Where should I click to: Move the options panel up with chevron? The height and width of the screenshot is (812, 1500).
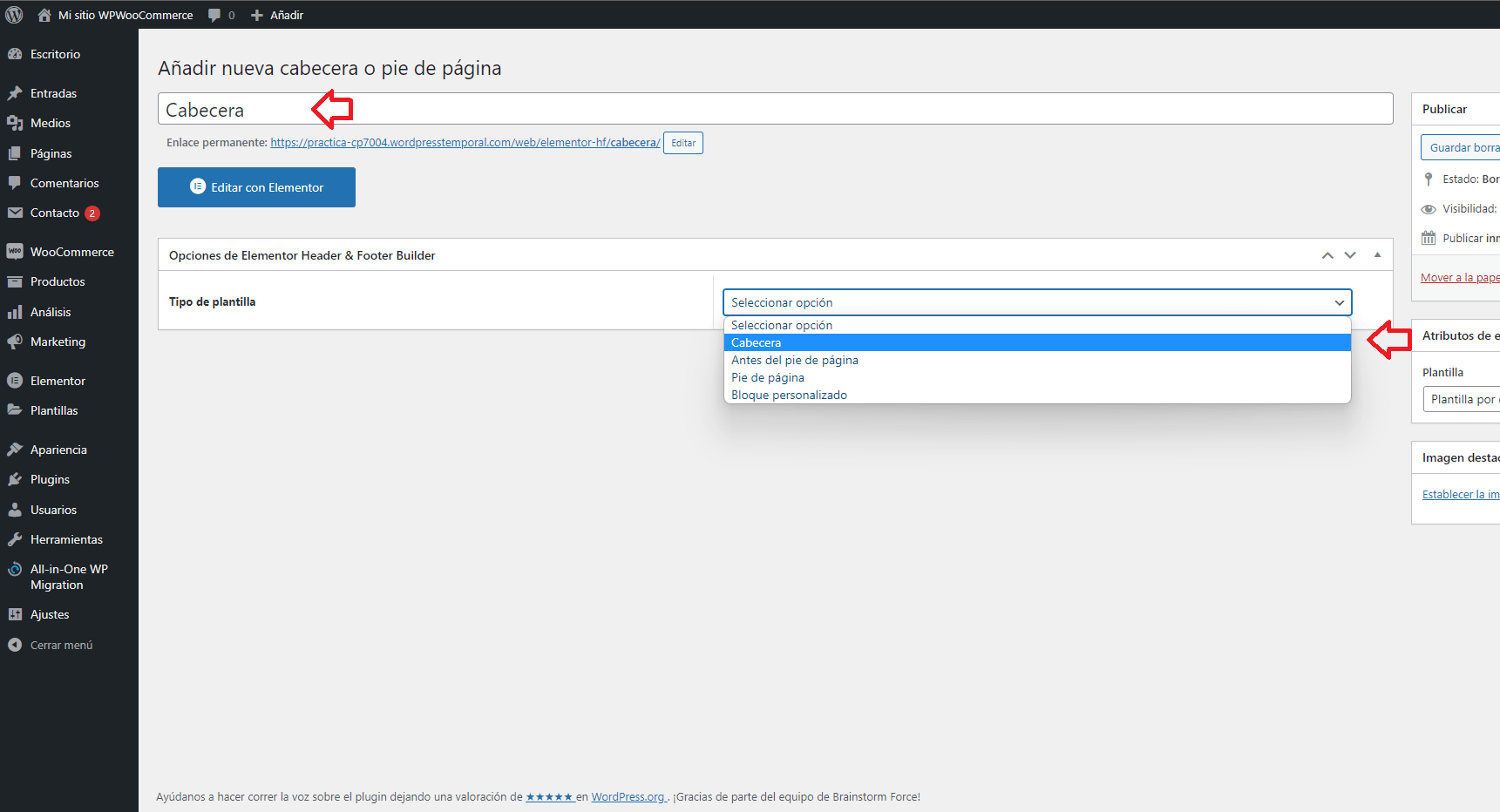(x=1327, y=255)
